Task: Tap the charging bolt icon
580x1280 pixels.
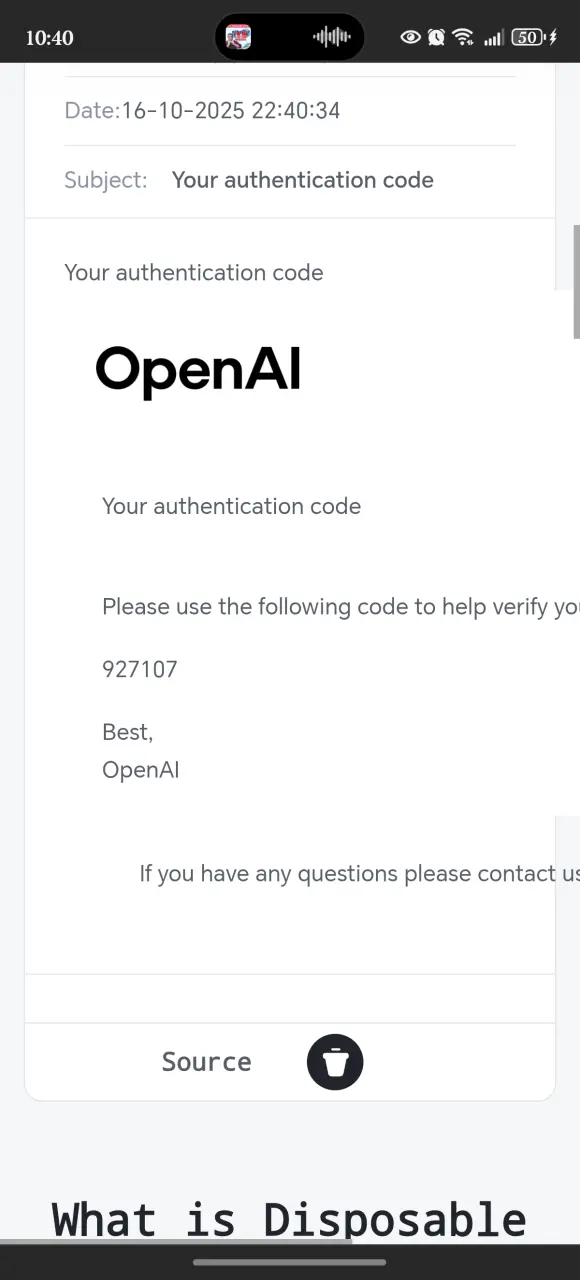Action: tap(553, 38)
